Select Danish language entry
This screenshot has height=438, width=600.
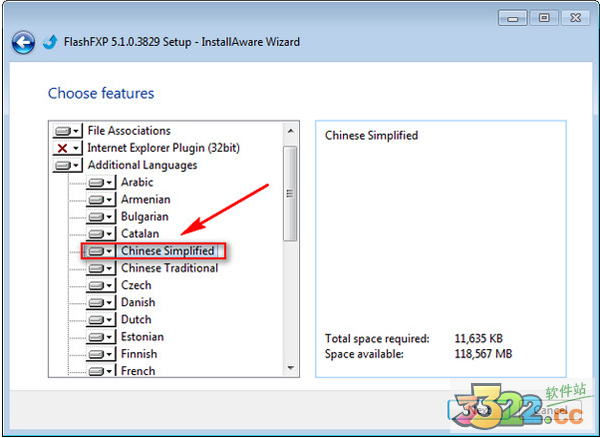point(138,303)
